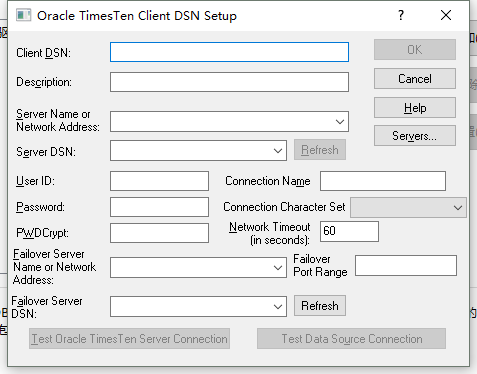Viewport: 477px width, 374px height.
Task: Click the grayed Refresh button beside Server DSN
Action: (x=320, y=150)
